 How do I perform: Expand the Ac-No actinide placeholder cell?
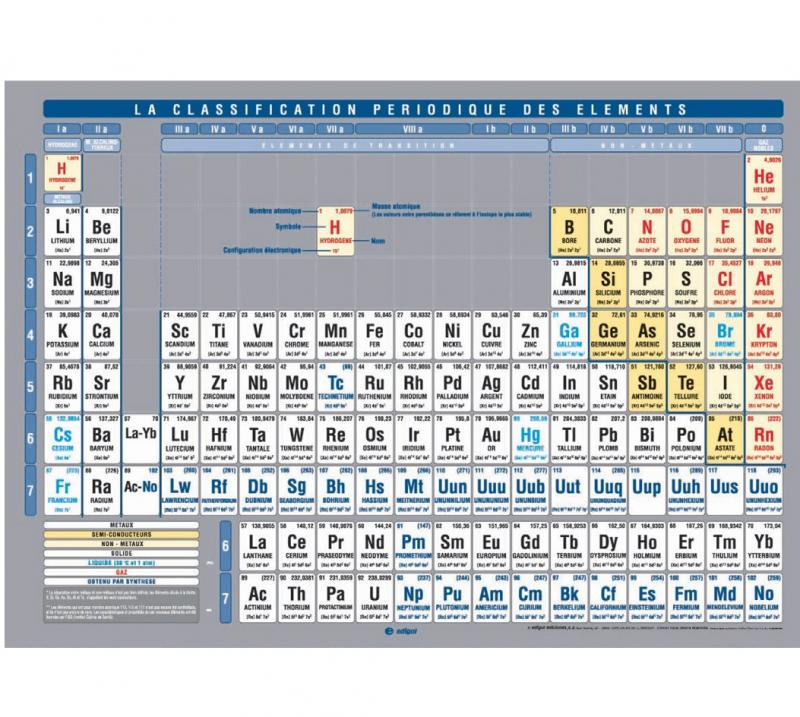click(x=140, y=487)
